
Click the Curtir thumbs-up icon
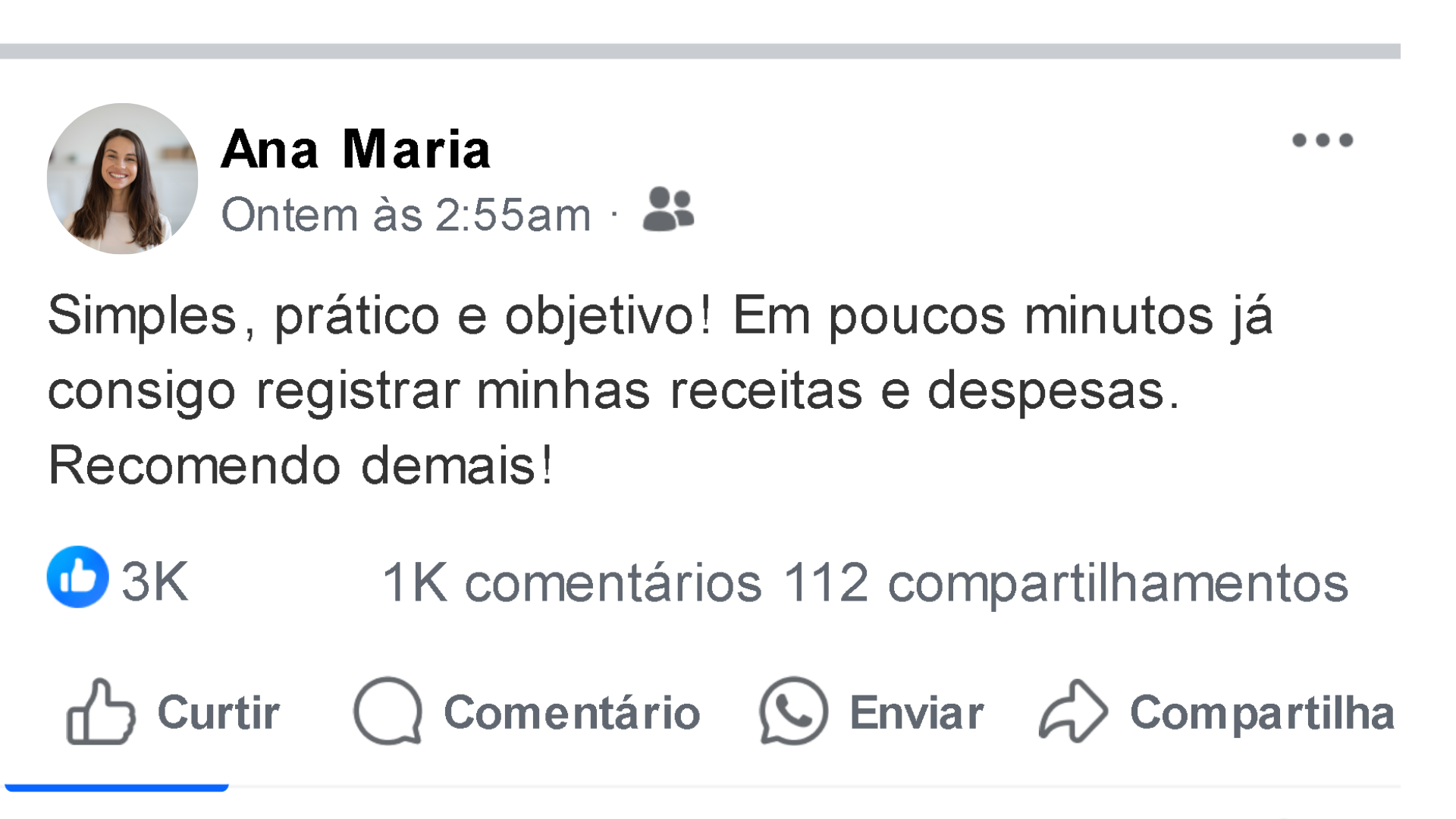click(x=100, y=711)
